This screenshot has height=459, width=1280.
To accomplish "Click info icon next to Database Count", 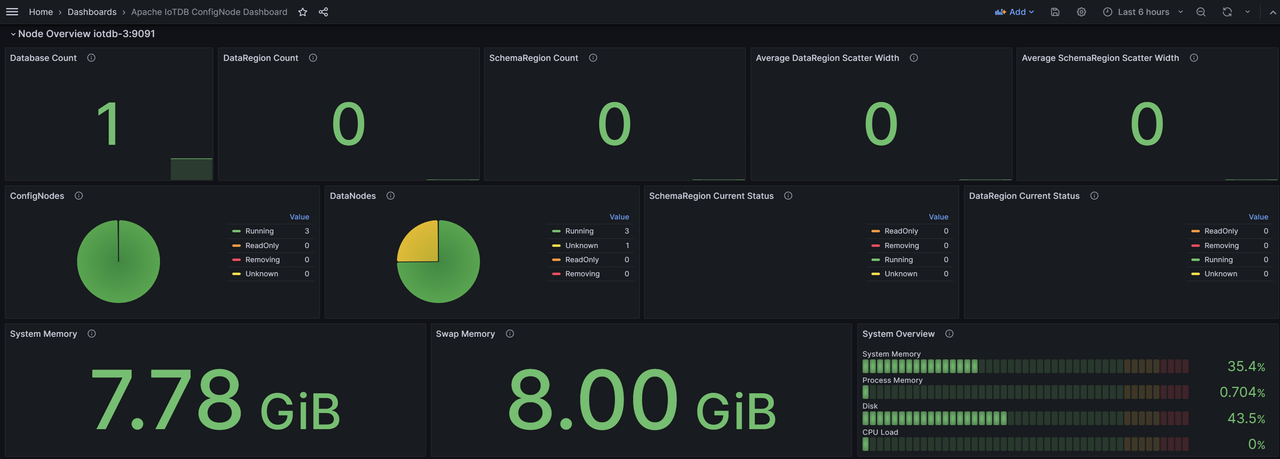I will click(91, 58).
